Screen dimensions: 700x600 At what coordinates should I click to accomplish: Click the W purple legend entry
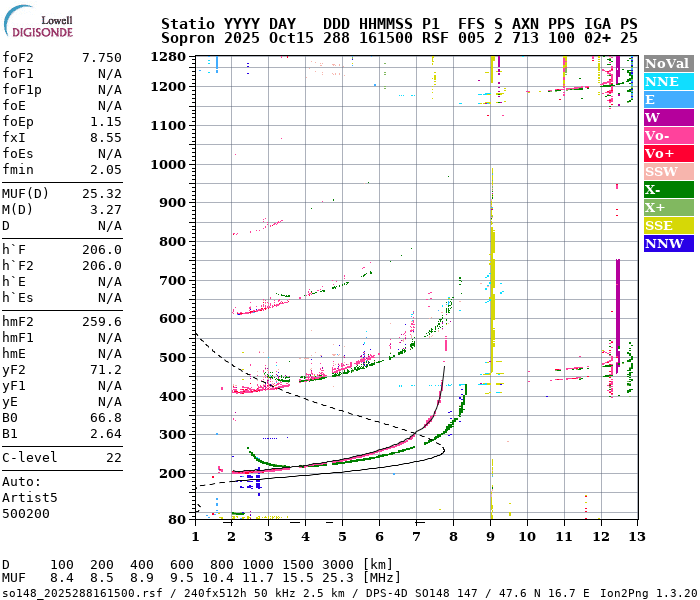tap(667, 117)
